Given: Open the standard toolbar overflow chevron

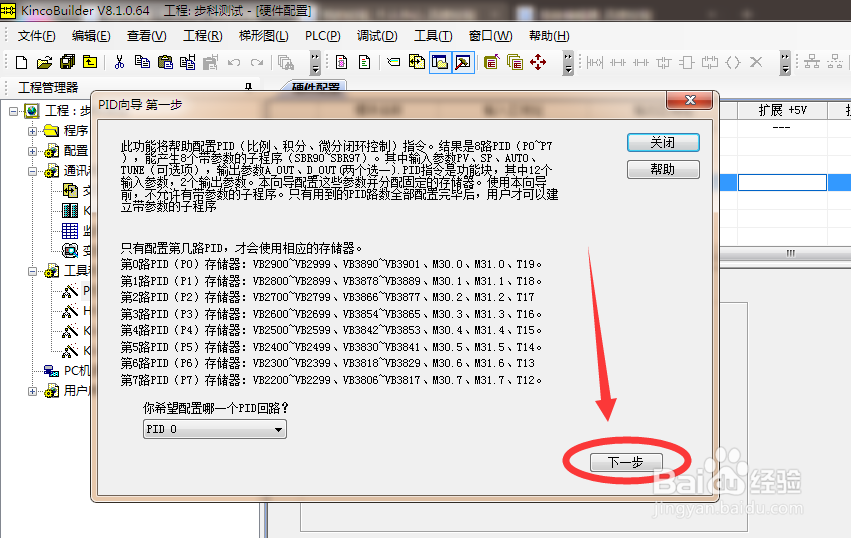Looking at the screenshot, I should pyautogui.click(x=315, y=63).
